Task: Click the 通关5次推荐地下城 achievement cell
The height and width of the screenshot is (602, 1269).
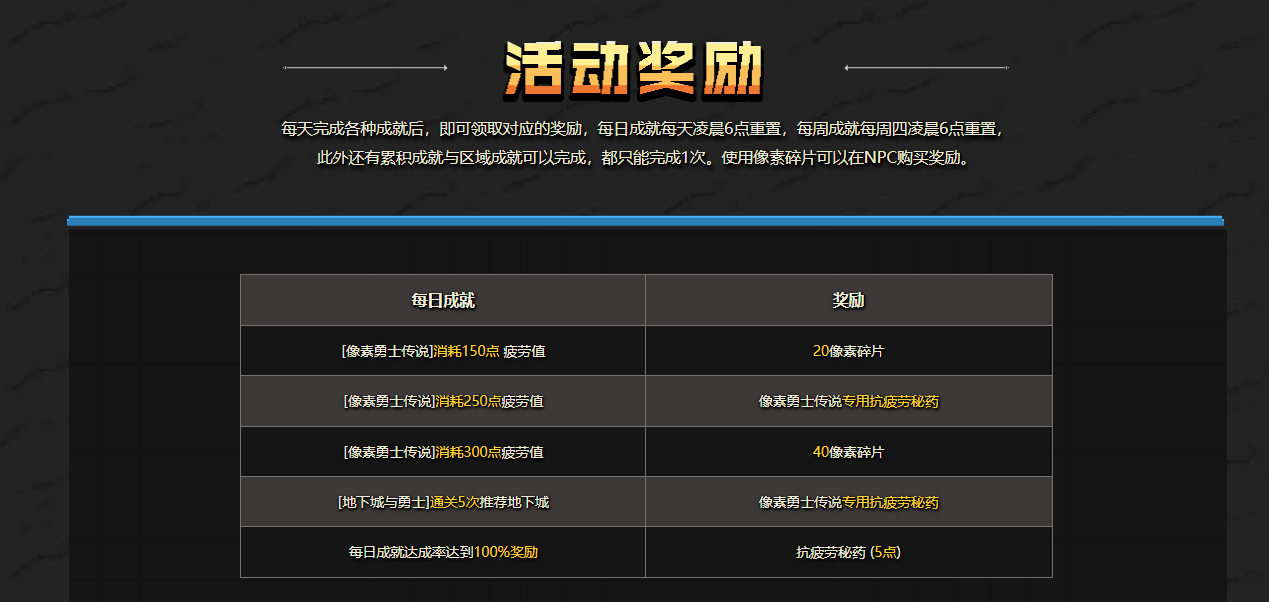Action: (x=443, y=502)
